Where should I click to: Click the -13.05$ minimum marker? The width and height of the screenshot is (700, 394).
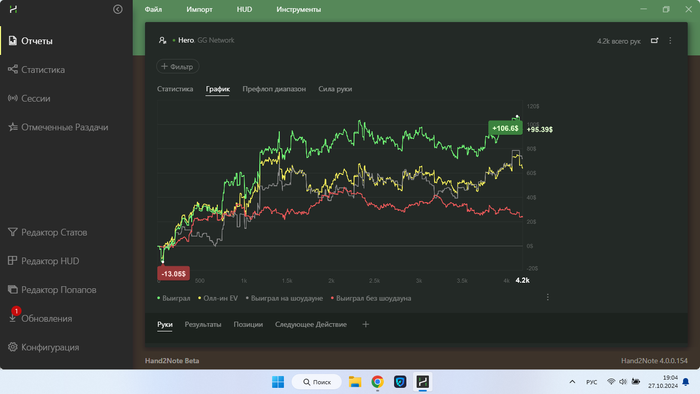pos(173,274)
